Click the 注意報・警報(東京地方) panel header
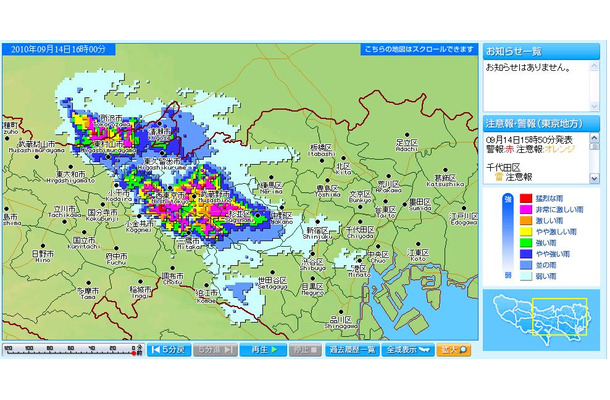The width and height of the screenshot is (610, 400). click(541, 123)
